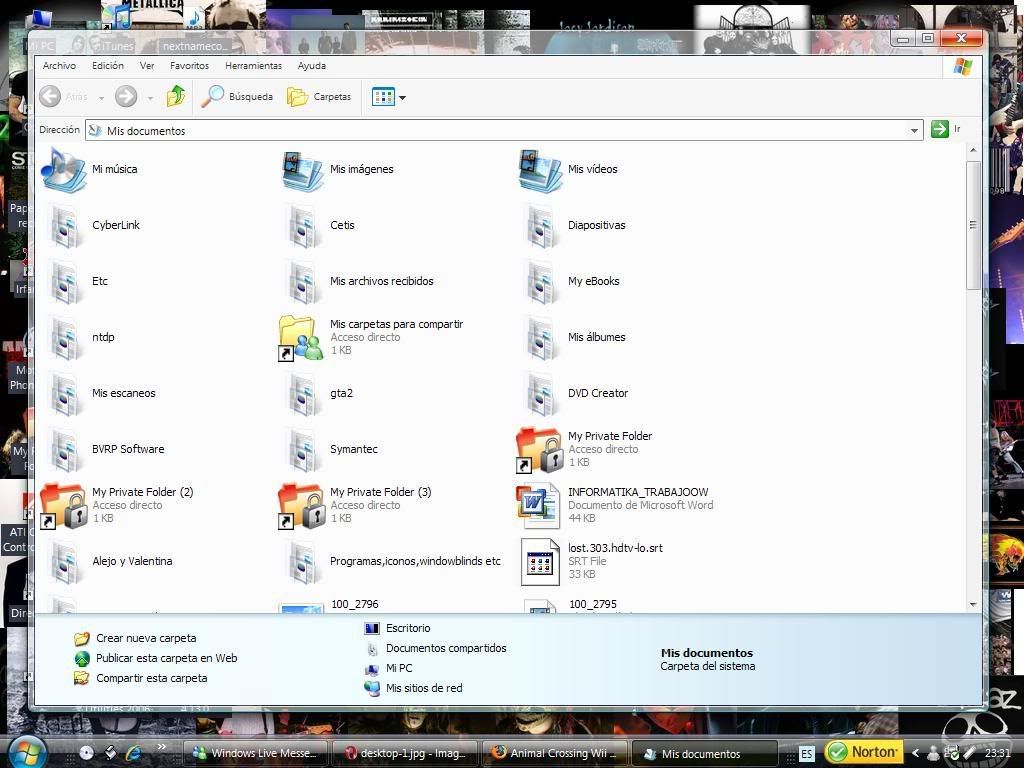
Task: Click the scrollbar up arrow
Action: [x=973, y=151]
